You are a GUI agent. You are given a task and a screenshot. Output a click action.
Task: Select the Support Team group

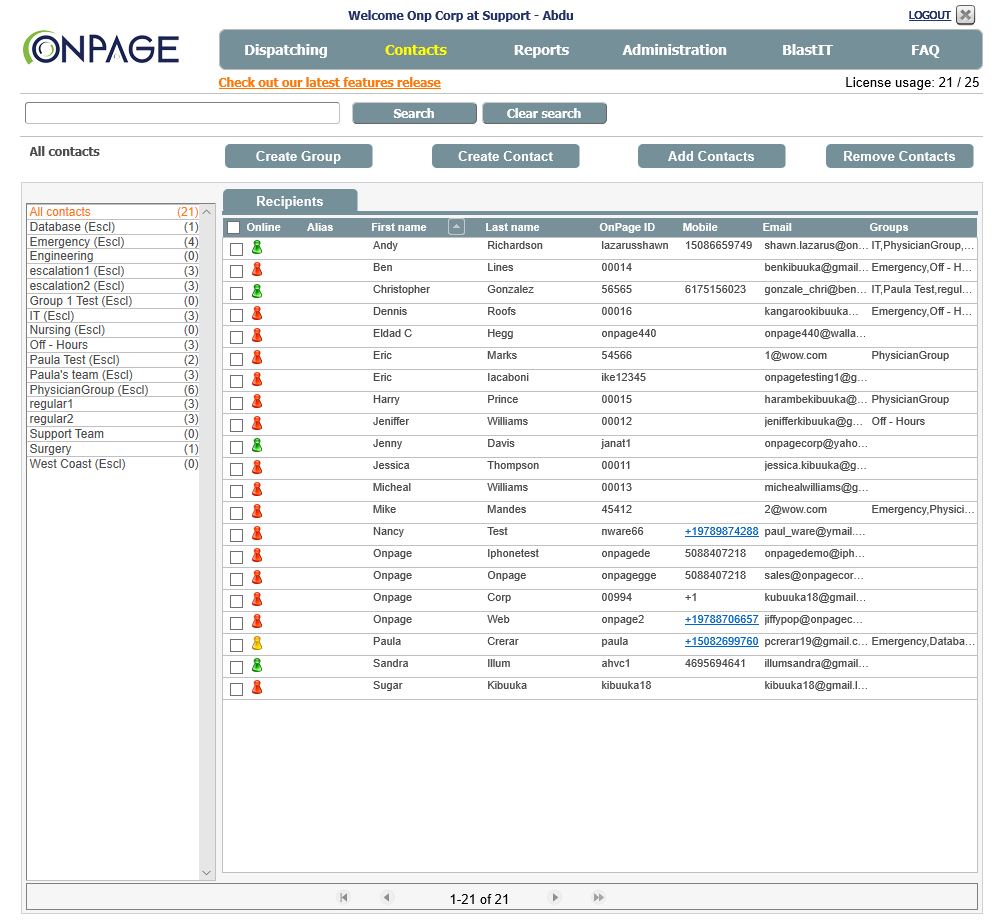[x=113, y=434]
